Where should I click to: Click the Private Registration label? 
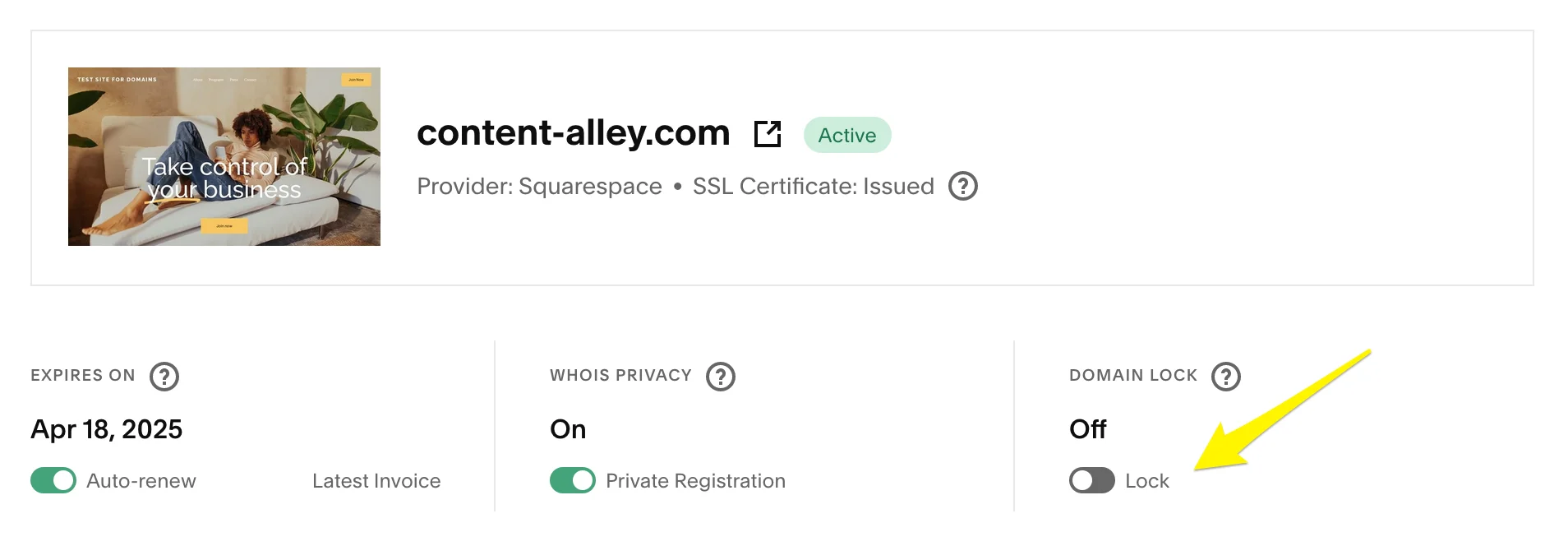click(695, 481)
